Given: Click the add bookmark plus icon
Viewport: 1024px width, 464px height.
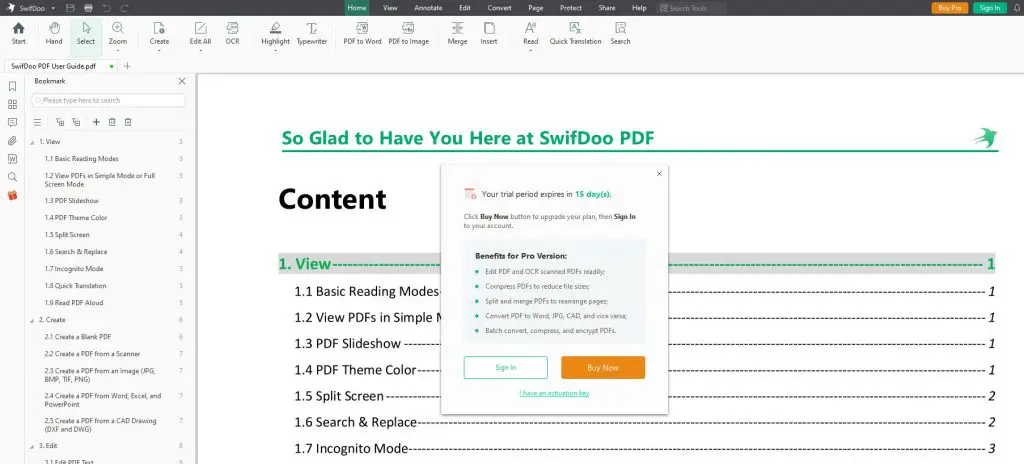Looking at the screenshot, I should click(96, 122).
